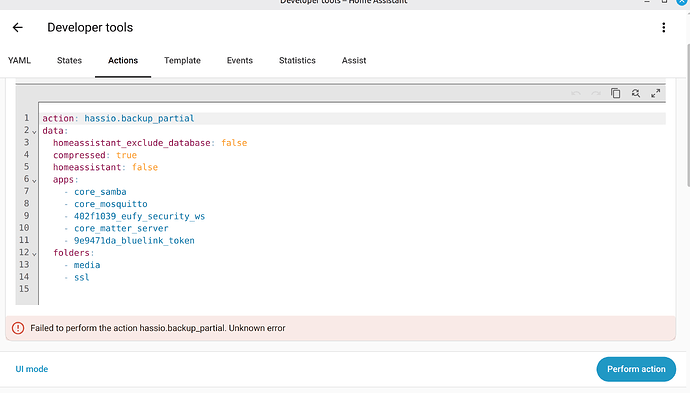
Task: Click the hassio.backup_partial action value
Action: click(139, 118)
